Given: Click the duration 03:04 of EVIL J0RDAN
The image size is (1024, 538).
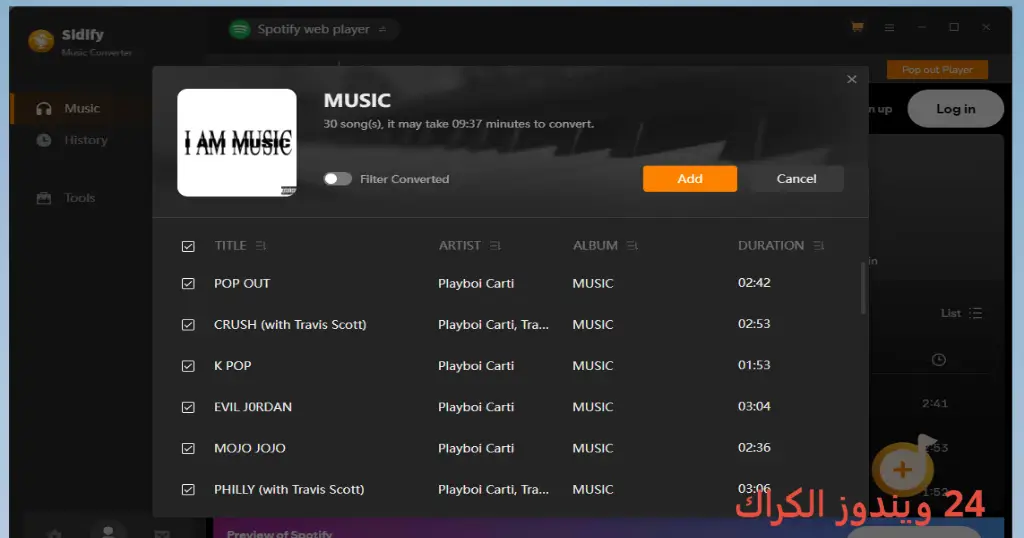Looking at the screenshot, I should 754,406.
